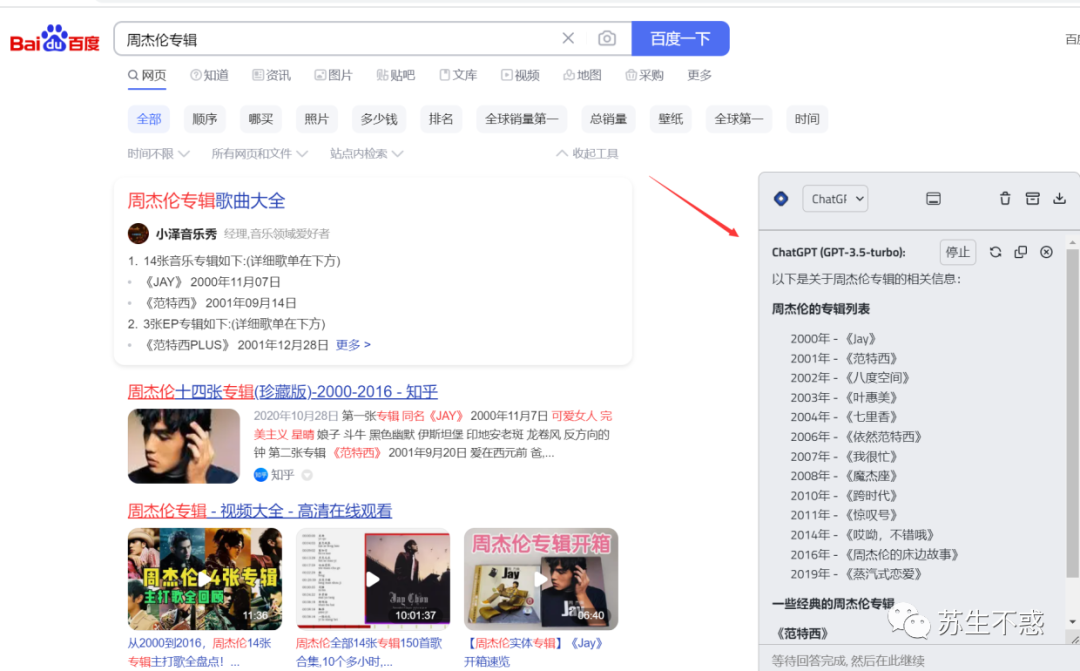Viewport: 1080px width, 671px height.
Task: Select the 照片 filter chip
Action: point(316,119)
